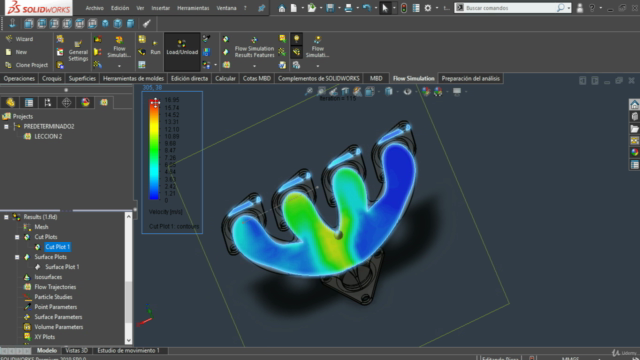Click the Save icon in top toolbar
Image resolution: width=640 pixels, height=360 pixels.
pyautogui.click(x=330, y=8)
